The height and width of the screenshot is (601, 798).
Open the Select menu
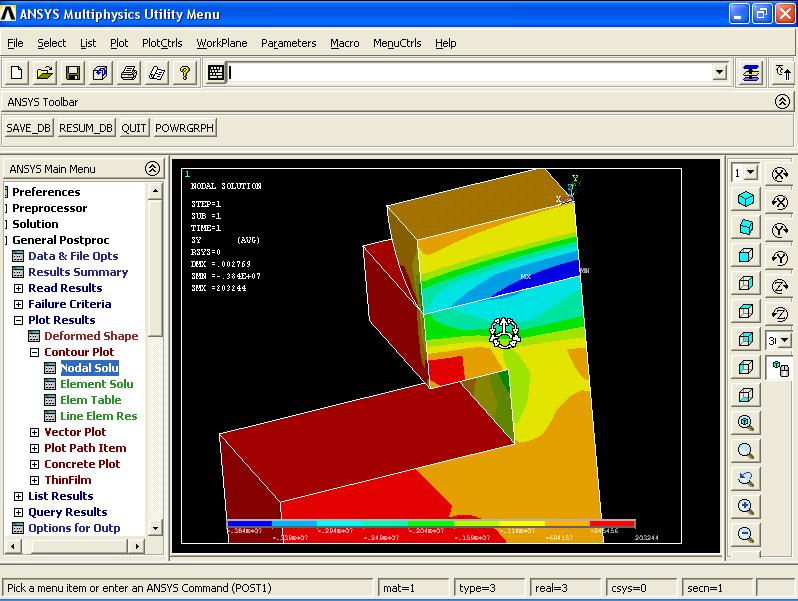coord(51,43)
